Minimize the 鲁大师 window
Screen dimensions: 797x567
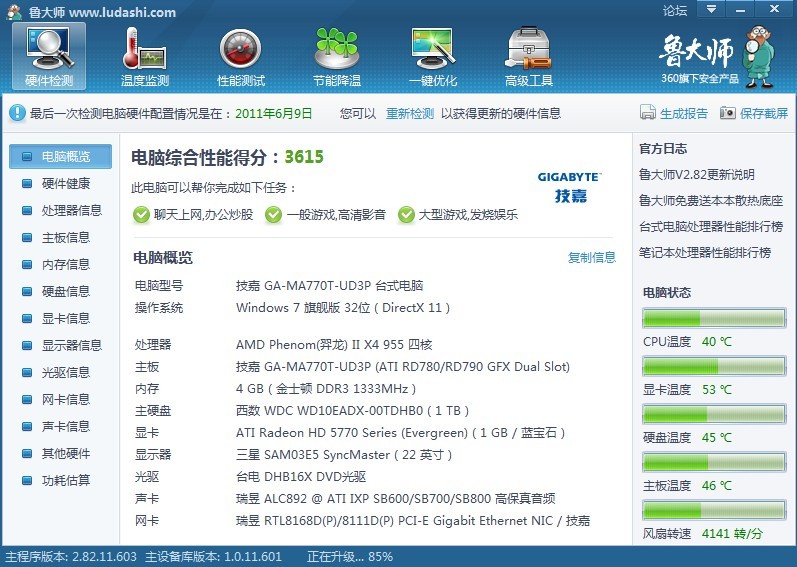pyautogui.click(x=740, y=9)
